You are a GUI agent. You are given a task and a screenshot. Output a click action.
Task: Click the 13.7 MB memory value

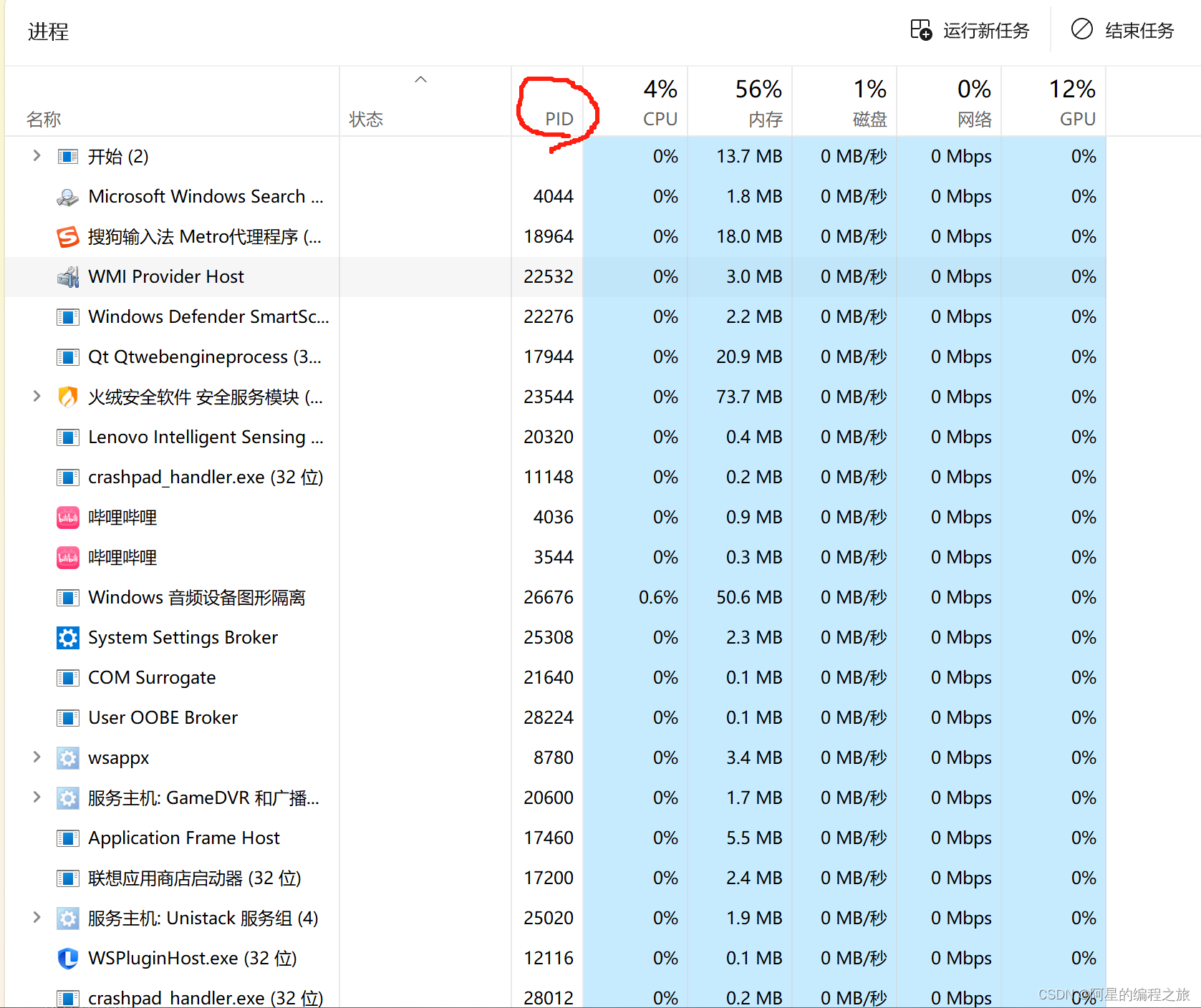point(749,157)
